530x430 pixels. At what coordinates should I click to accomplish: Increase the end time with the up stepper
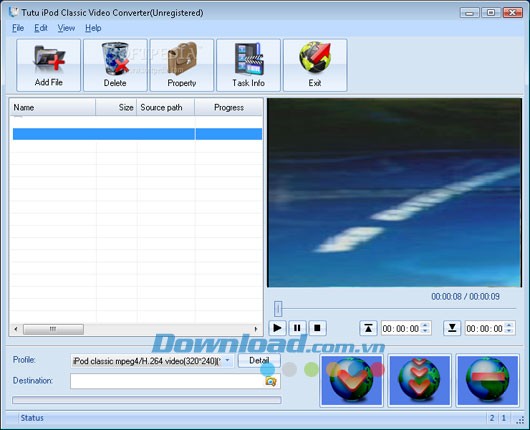[x=509, y=325]
